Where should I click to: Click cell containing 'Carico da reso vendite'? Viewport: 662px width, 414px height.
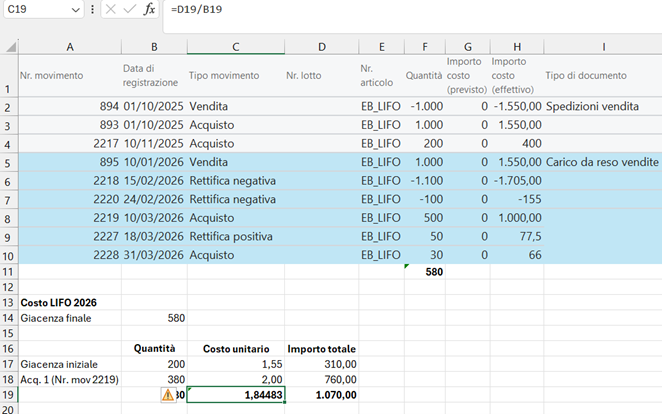coord(602,162)
